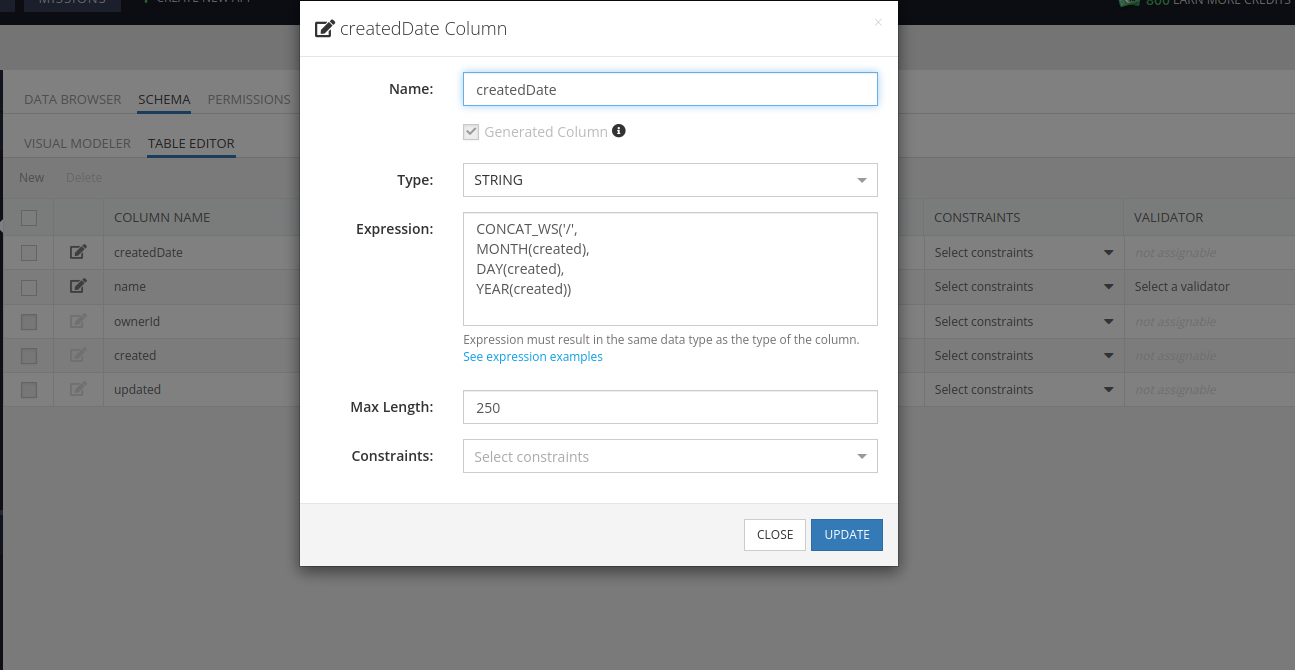Expand the Constraints dropdown in dialog
The height and width of the screenshot is (670, 1295).
[670, 456]
